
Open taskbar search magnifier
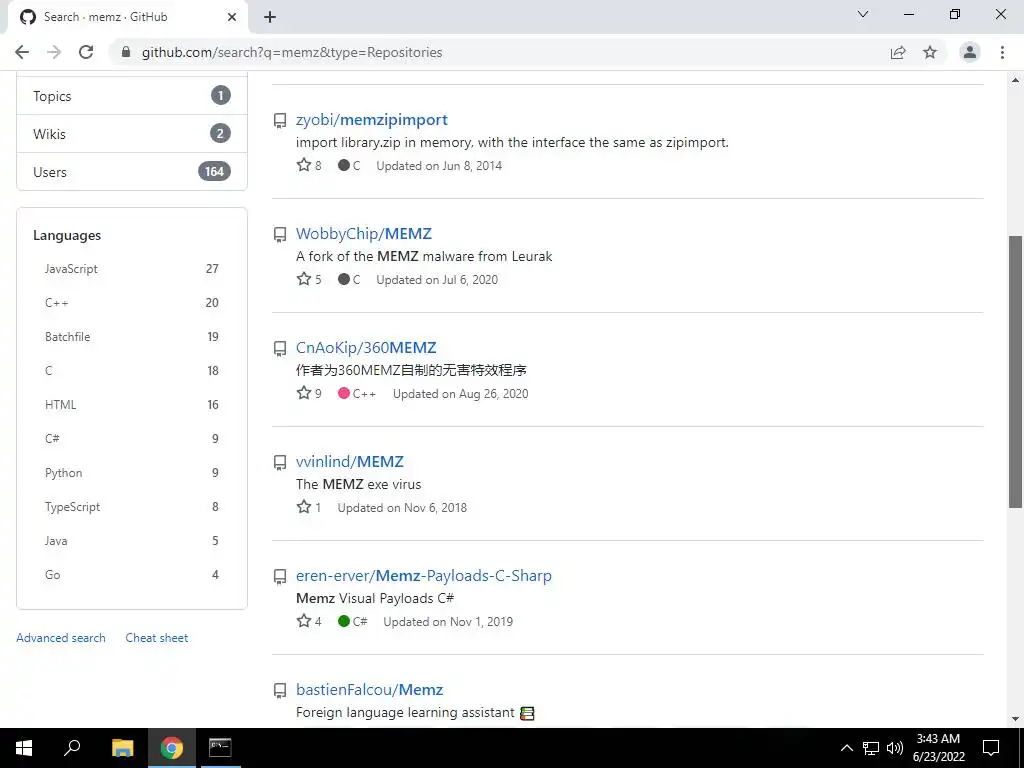click(x=72, y=748)
